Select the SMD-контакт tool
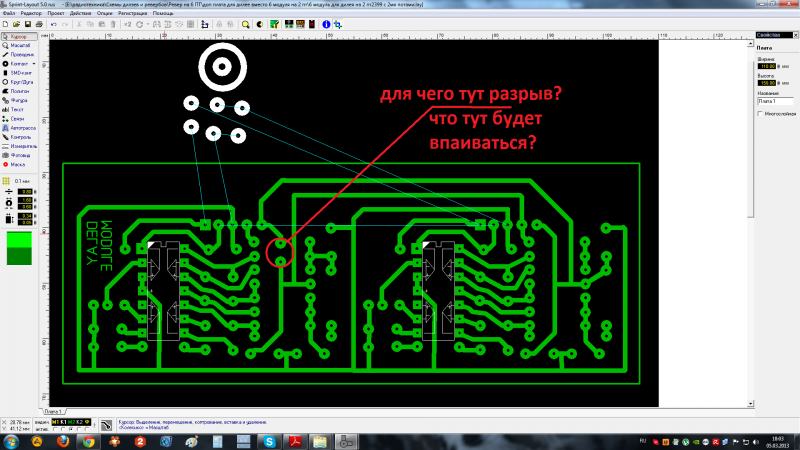The height and width of the screenshot is (450, 800). [19, 73]
